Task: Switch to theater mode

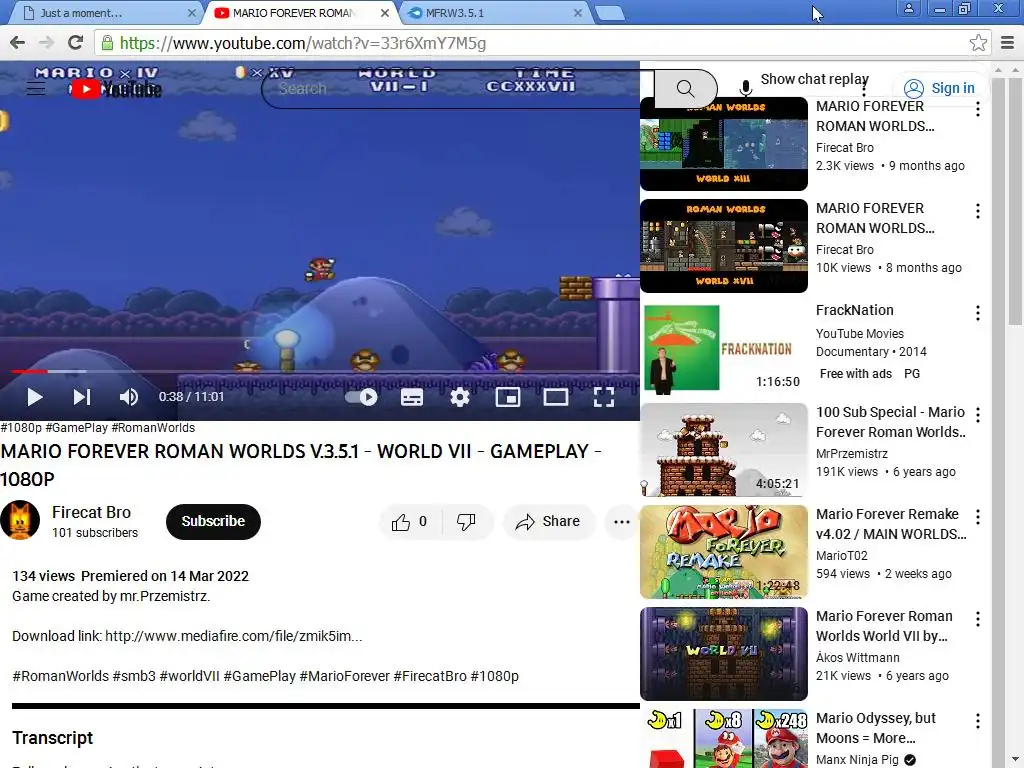Action: click(556, 396)
